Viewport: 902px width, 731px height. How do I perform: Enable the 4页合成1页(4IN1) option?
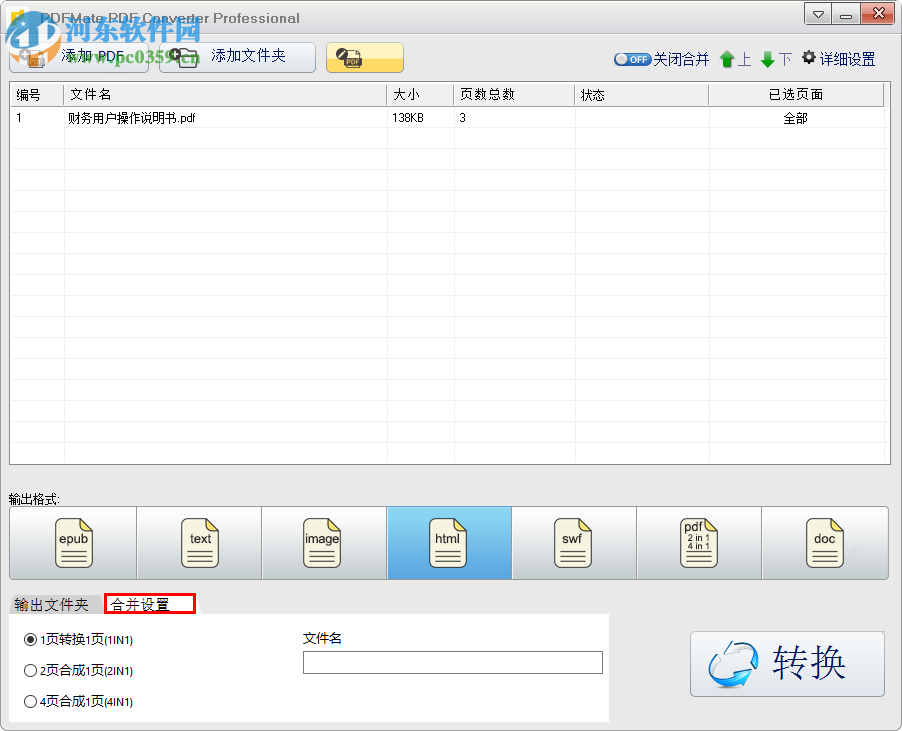pos(31,702)
